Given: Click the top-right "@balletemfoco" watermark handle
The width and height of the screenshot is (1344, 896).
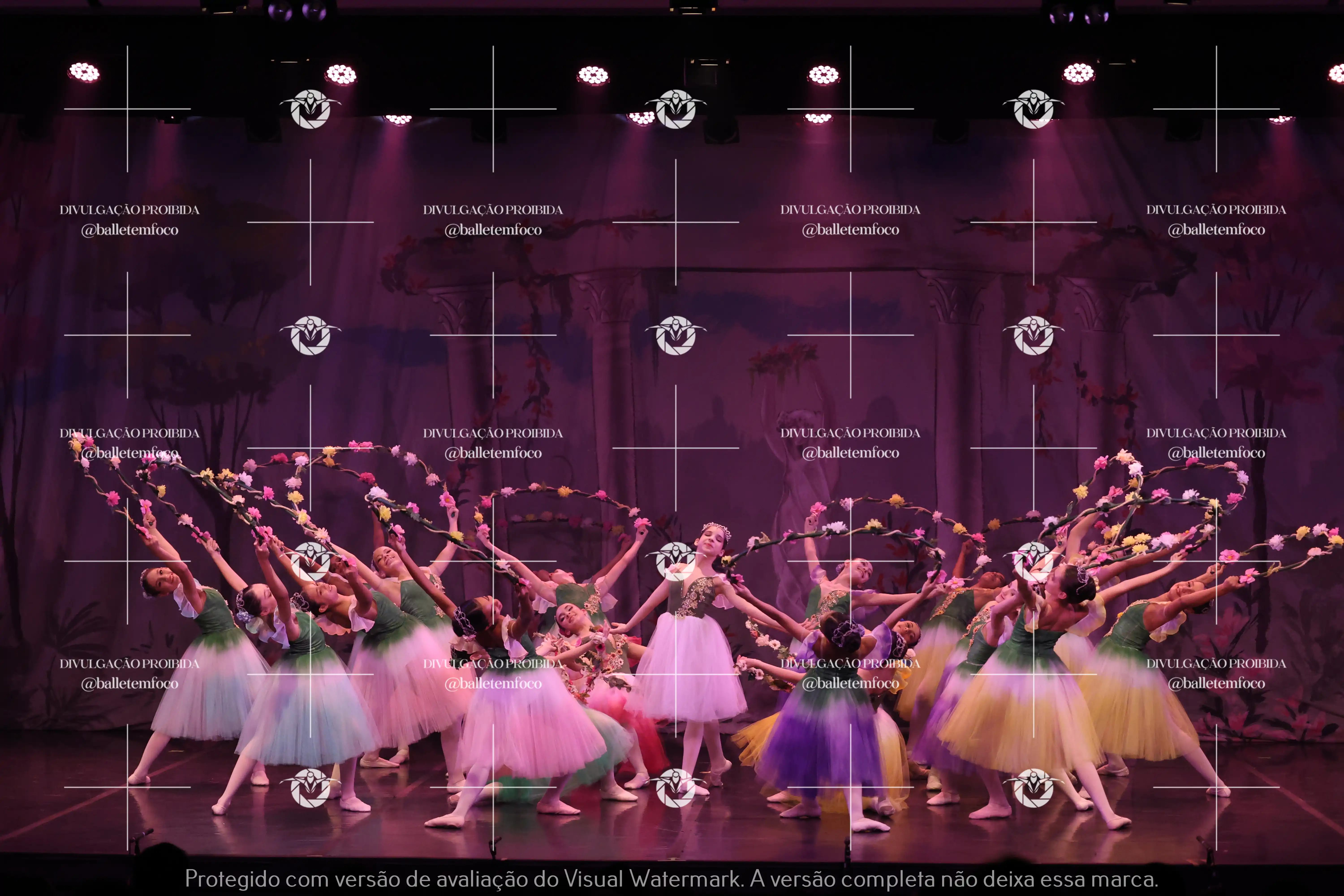Looking at the screenshot, I should (1216, 230).
